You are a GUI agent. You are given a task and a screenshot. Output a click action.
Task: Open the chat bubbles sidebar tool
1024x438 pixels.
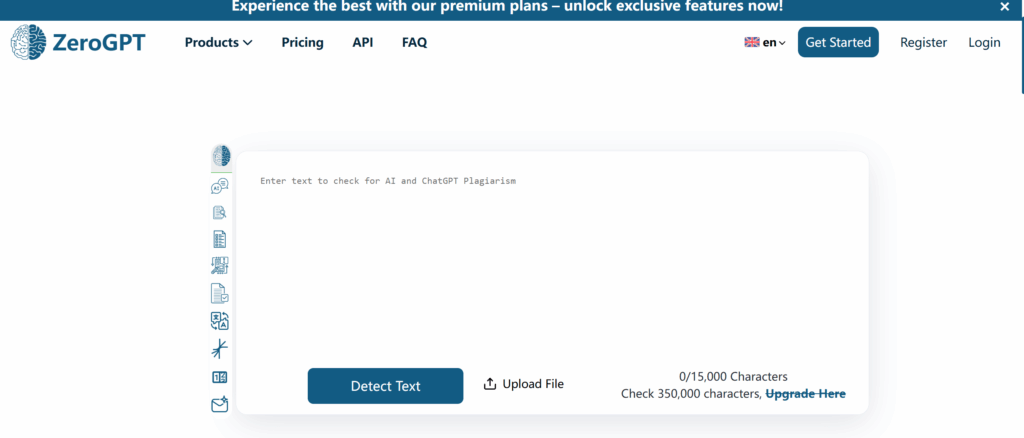[220, 186]
